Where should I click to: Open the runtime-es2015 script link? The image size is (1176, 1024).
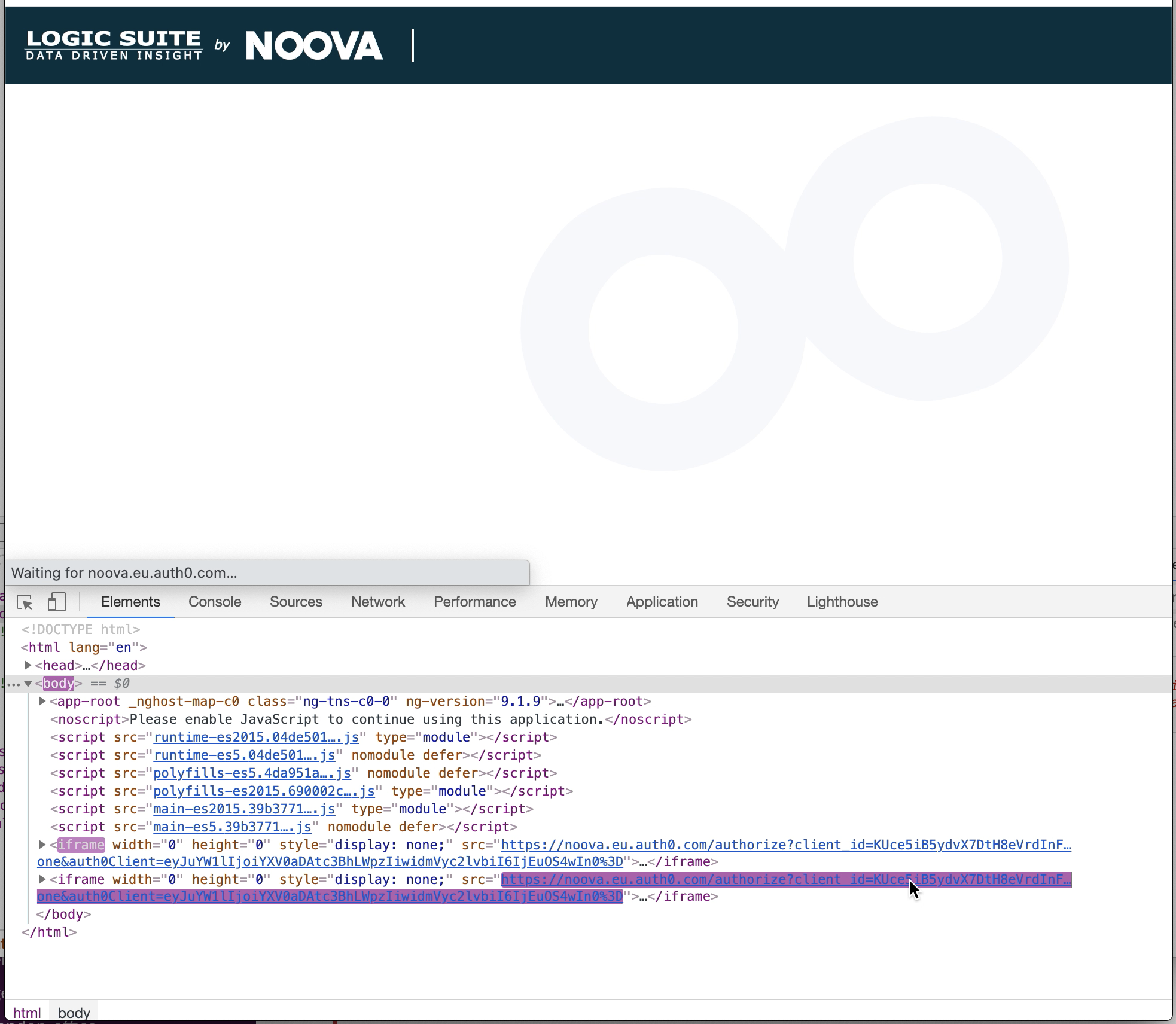[256, 737]
